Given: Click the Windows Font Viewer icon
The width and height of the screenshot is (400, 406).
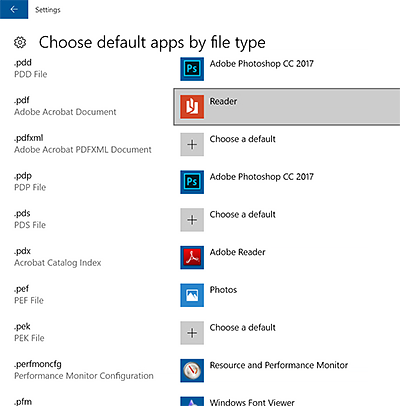Looking at the screenshot, I should point(192,401).
